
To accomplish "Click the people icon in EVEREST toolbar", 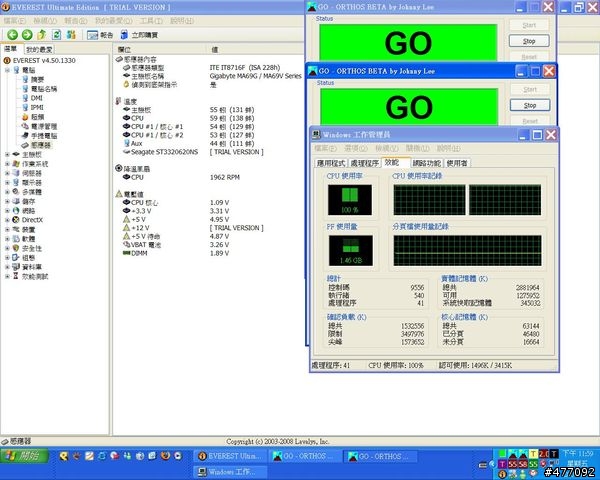I will pyautogui.click(x=71, y=35).
